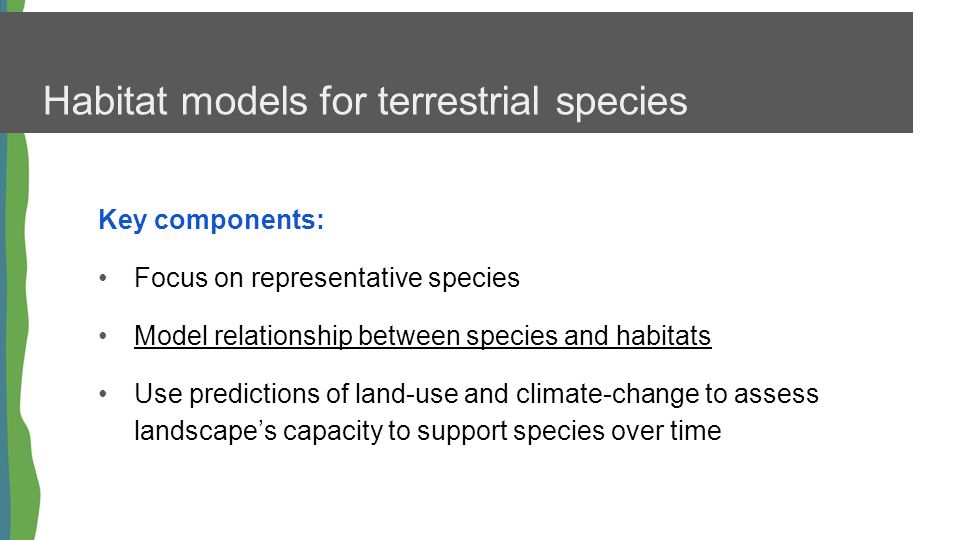Click the line "landscape's capacity to support species over time"
Viewport: 960px width, 540px height.
427,431
